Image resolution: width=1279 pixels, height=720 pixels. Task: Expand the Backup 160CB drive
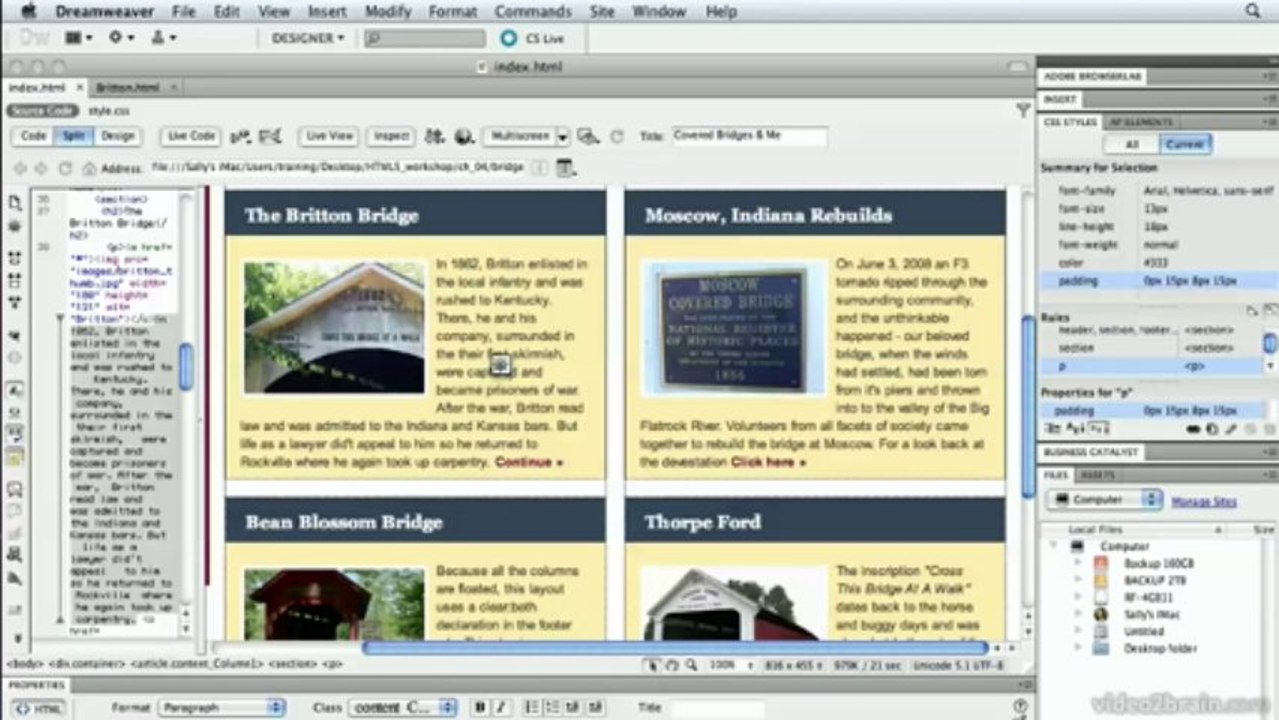pyautogui.click(x=1077, y=563)
